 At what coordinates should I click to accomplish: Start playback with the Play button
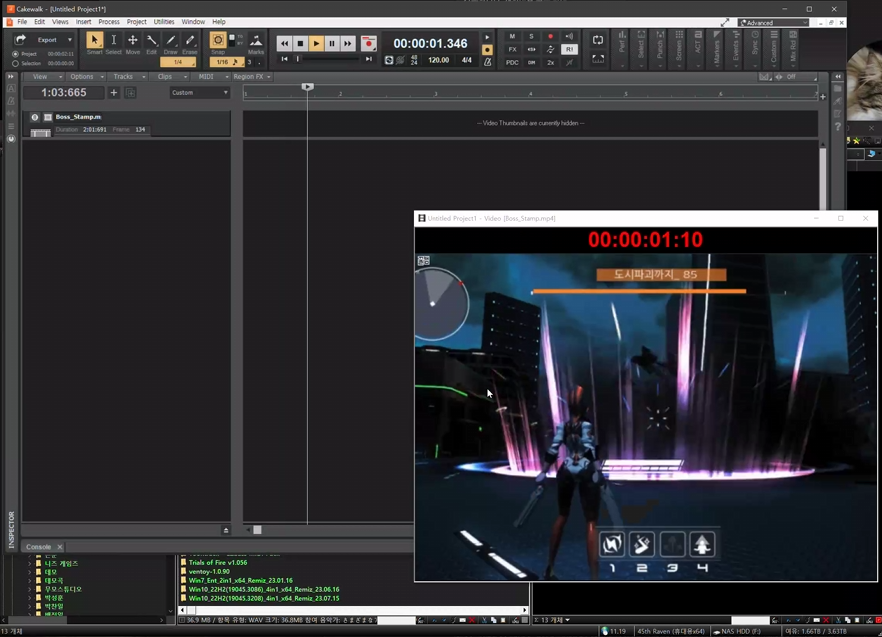[316, 43]
